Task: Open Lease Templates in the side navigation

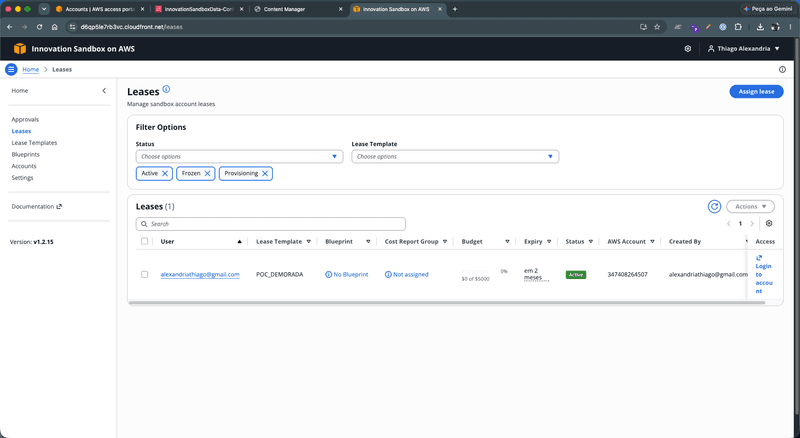Action: coord(34,143)
